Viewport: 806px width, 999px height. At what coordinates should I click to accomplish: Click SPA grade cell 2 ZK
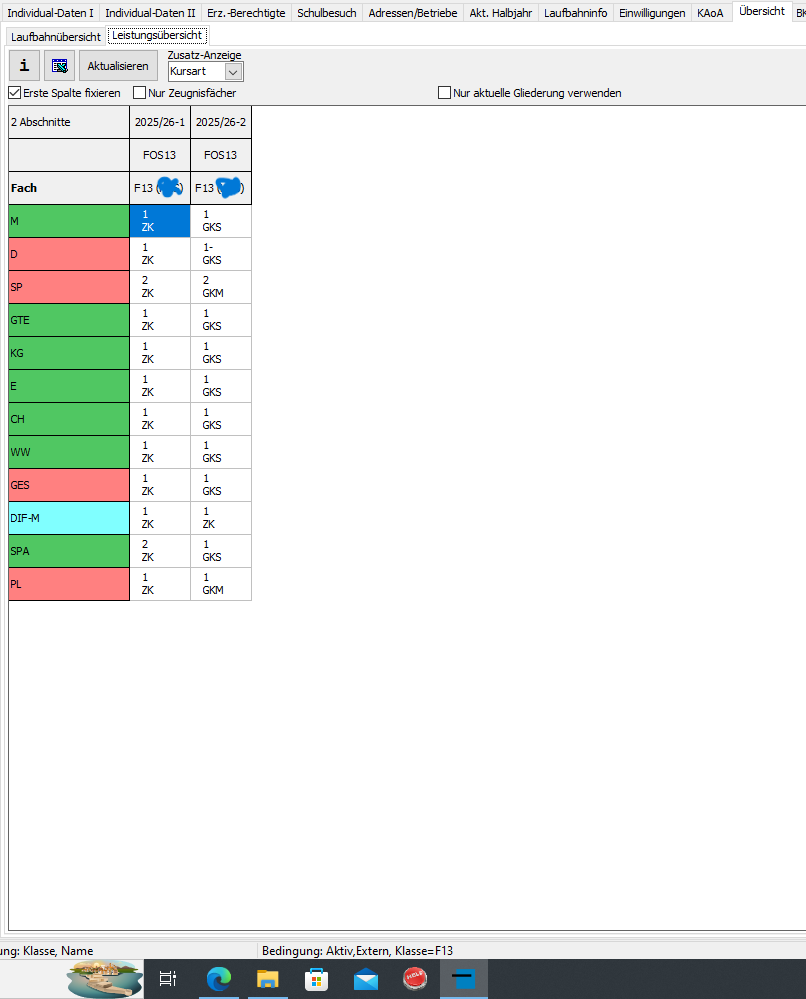tap(160, 551)
